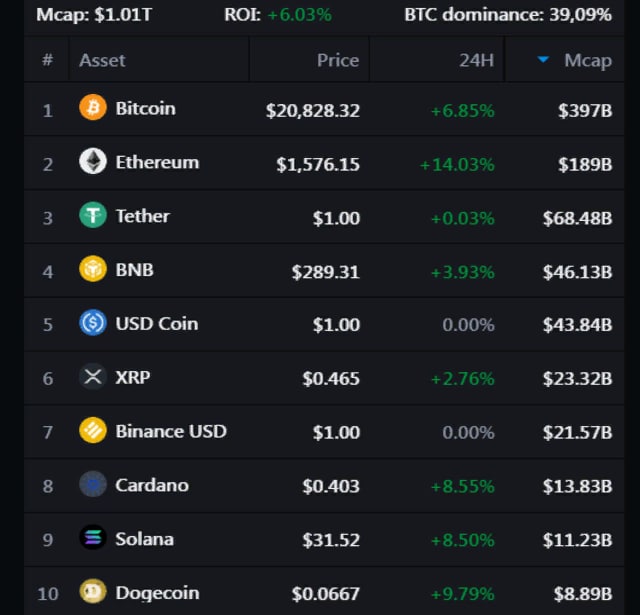
Task: Click Solana's +8.50% change value
Action: [x=463, y=540]
